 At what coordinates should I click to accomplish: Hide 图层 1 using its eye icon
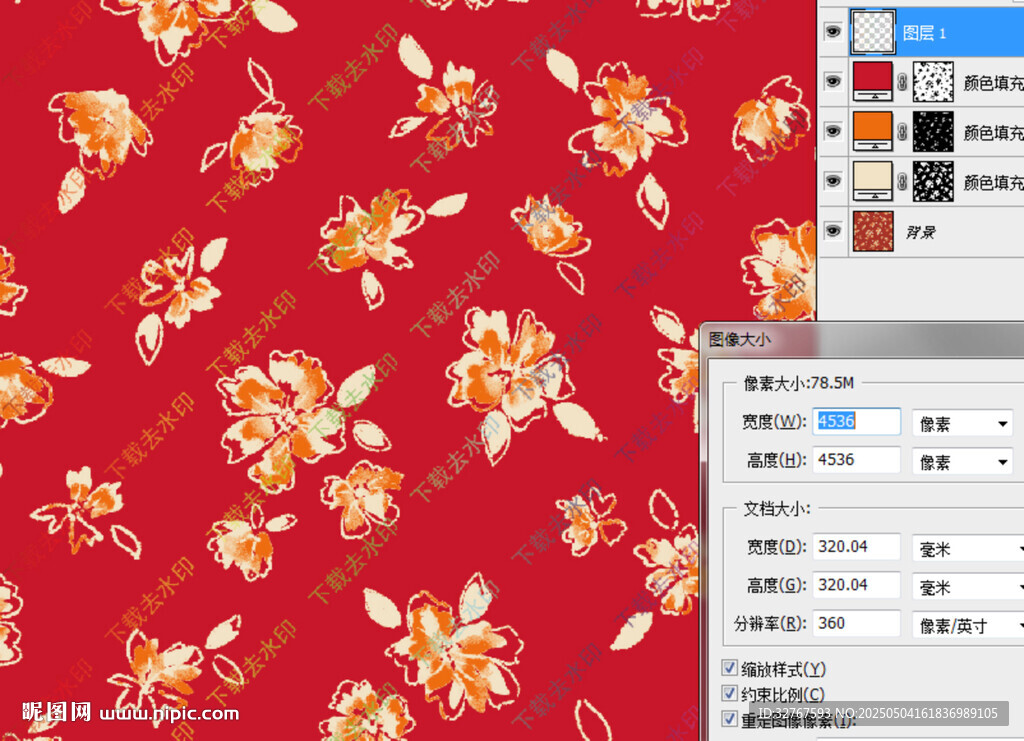click(x=832, y=32)
